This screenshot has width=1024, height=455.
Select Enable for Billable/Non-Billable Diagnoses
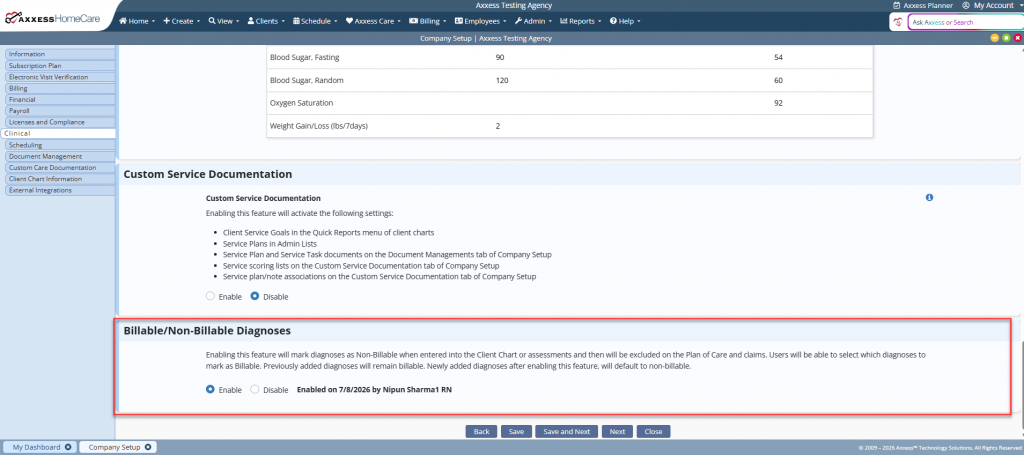[210, 390]
